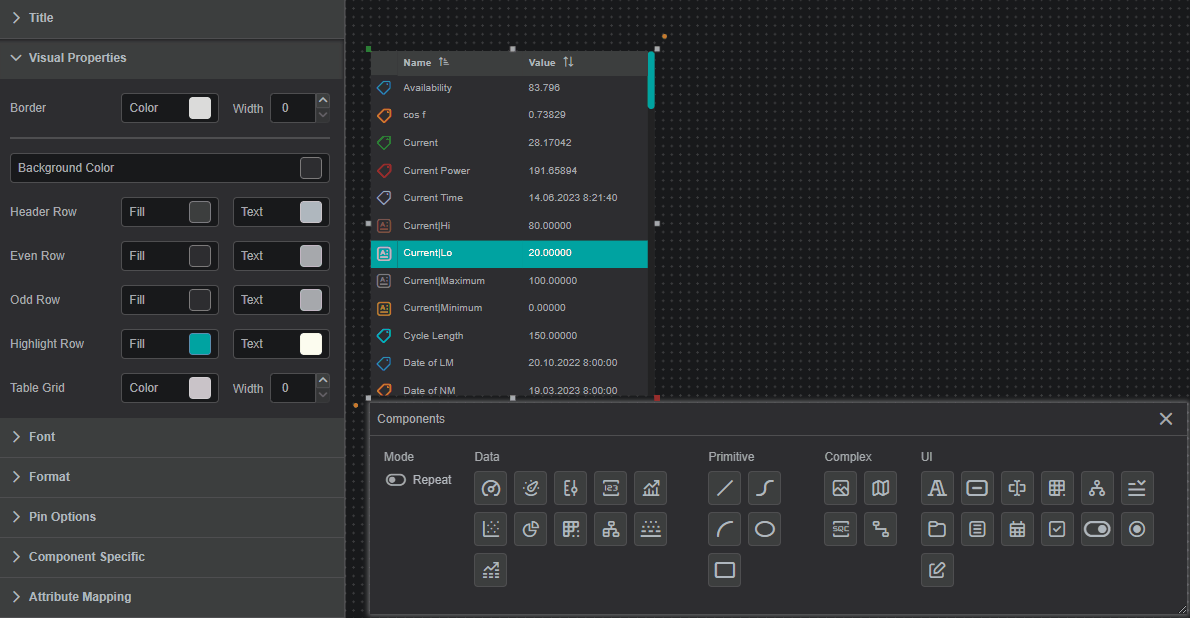
Task: Click the Border Width input field
Action: pos(294,109)
